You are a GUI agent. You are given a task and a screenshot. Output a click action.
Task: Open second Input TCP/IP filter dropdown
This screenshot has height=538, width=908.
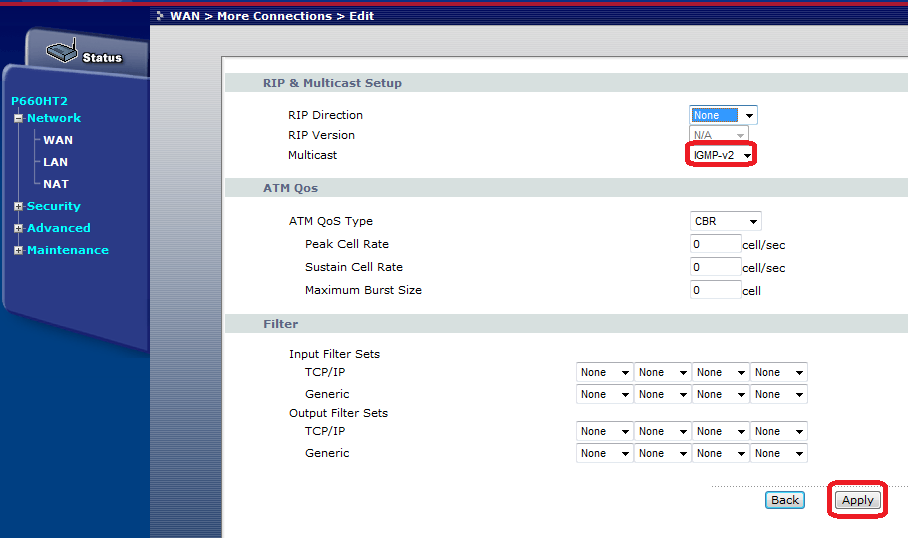(662, 372)
